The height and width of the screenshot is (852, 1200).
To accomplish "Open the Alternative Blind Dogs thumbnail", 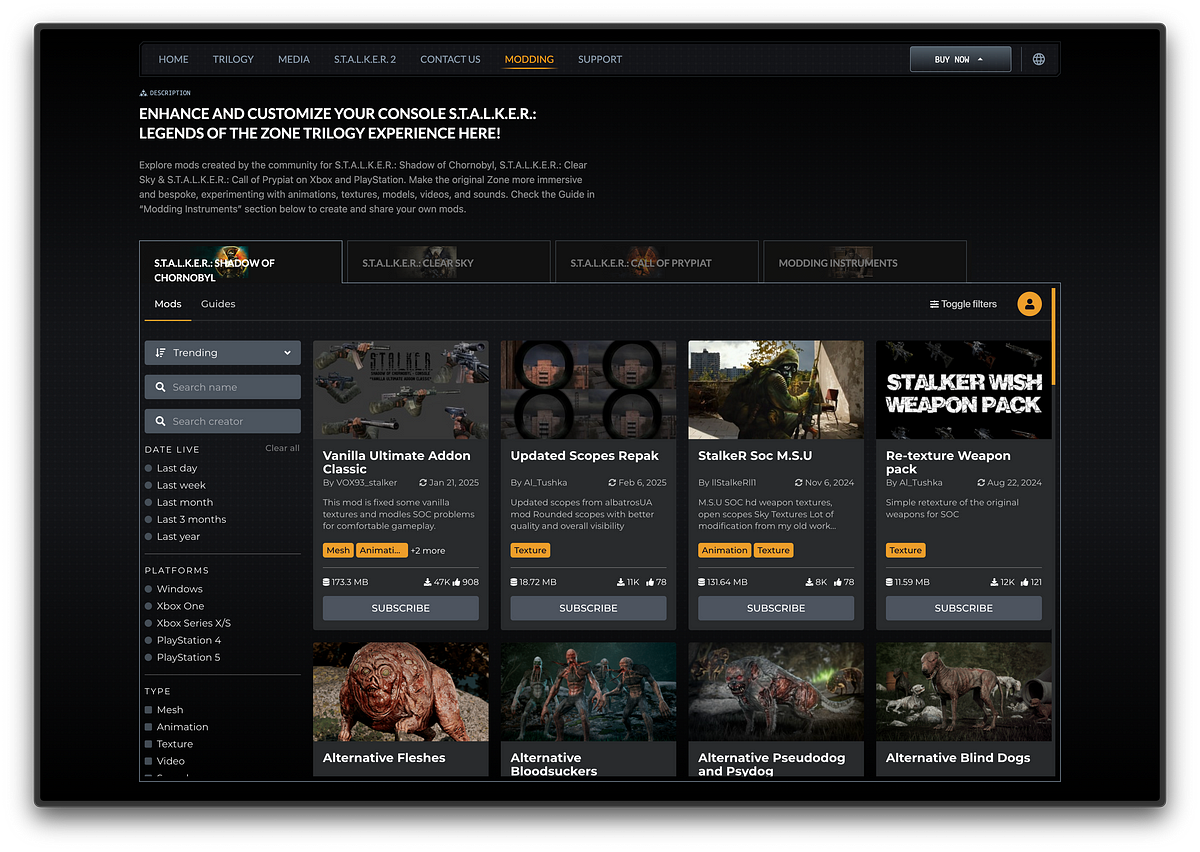I will (x=964, y=691).
